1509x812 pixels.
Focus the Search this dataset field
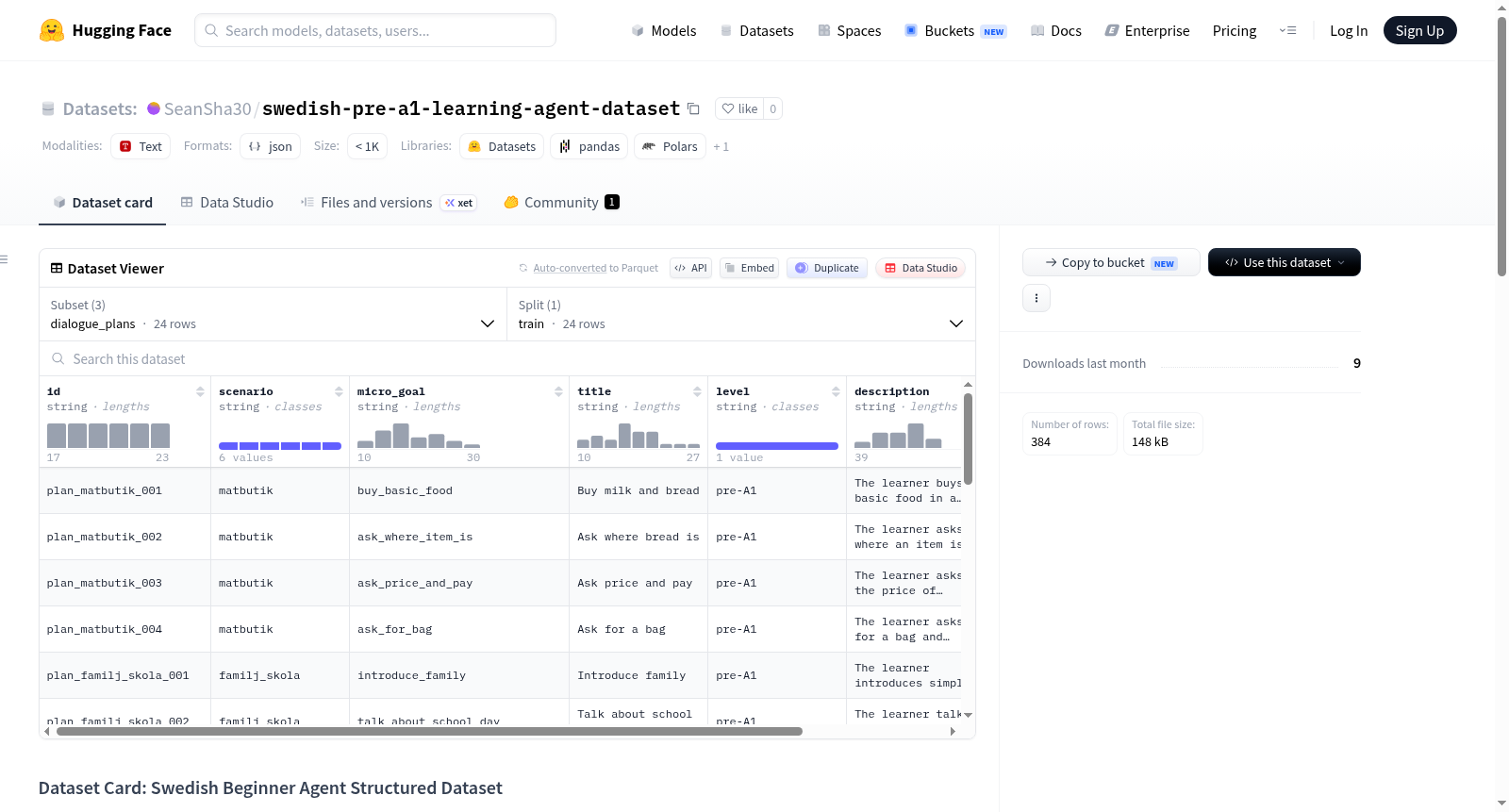tap(506, 359)
